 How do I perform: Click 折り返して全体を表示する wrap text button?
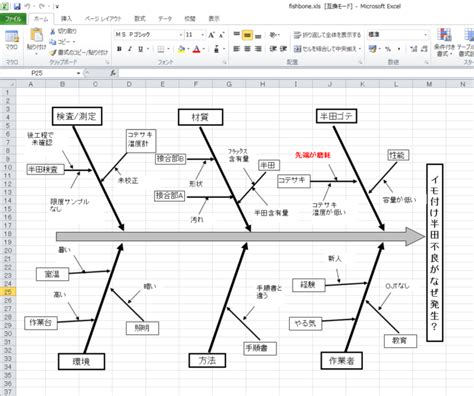[x=327, y=35]
